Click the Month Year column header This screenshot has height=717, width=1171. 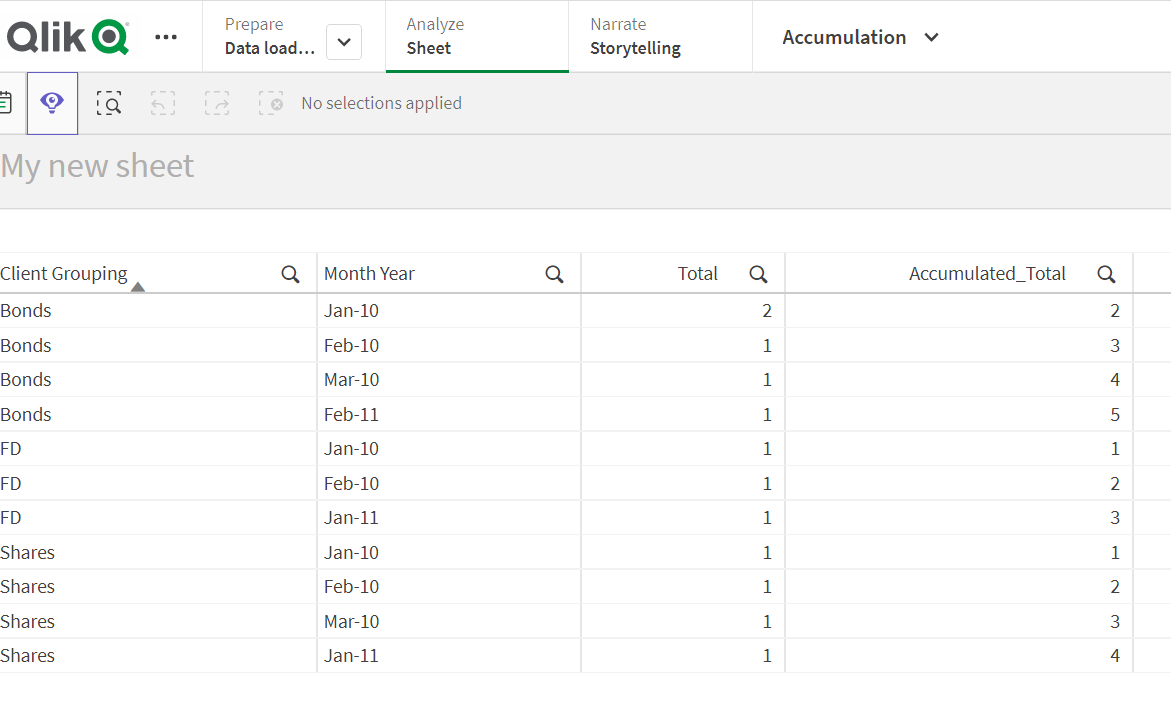coord(369,274)
